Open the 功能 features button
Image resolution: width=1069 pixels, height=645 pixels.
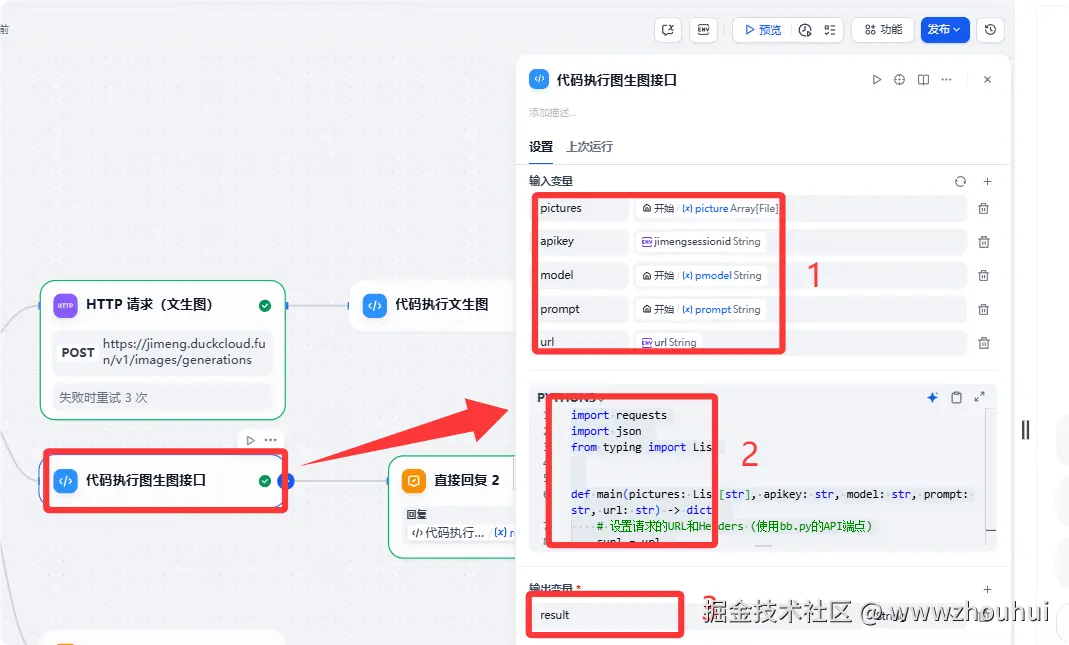pyautogui.click(x=883, y=29)
